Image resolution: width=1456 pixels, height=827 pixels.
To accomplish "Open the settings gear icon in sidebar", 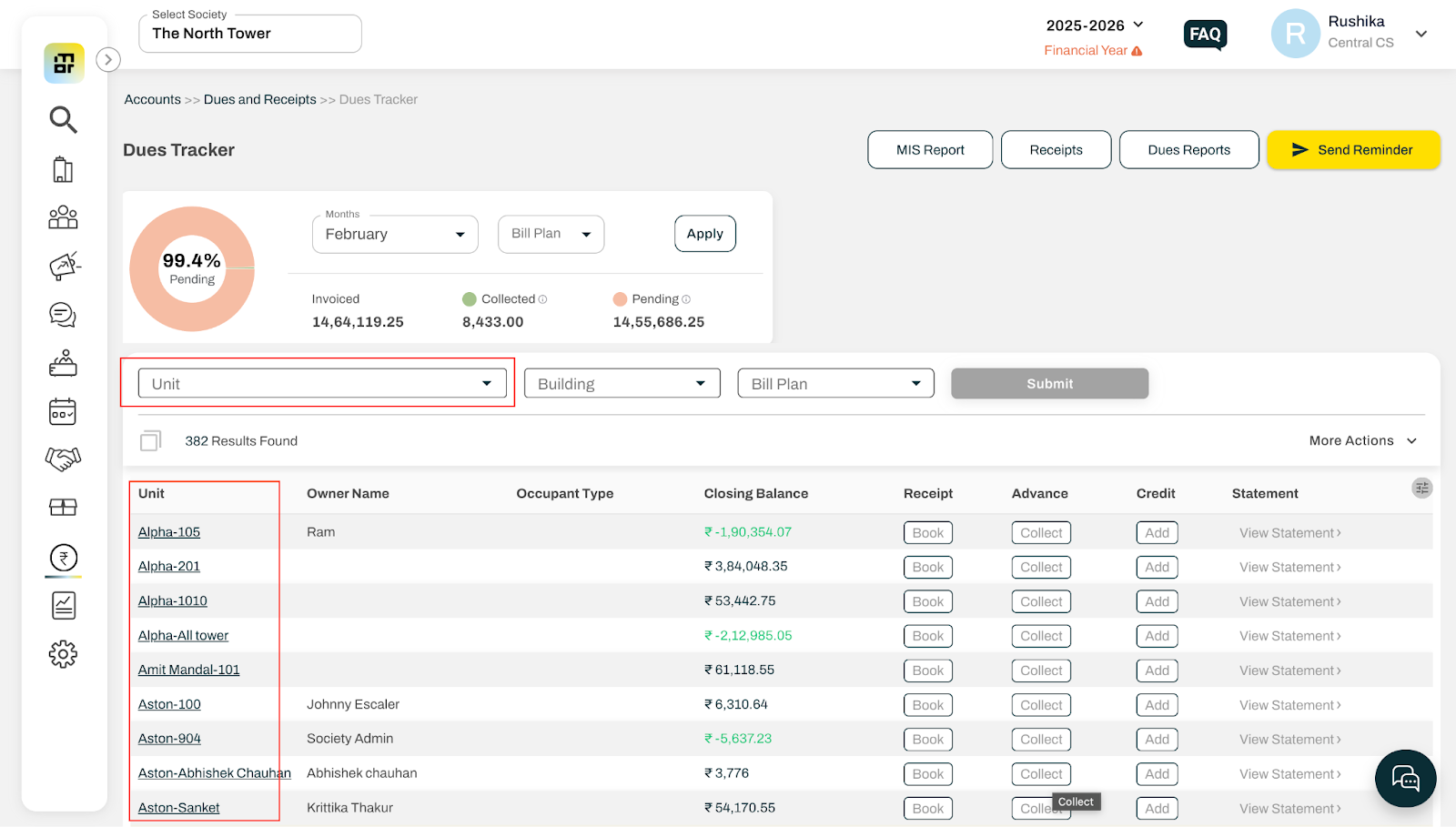I will pos(63,654).
